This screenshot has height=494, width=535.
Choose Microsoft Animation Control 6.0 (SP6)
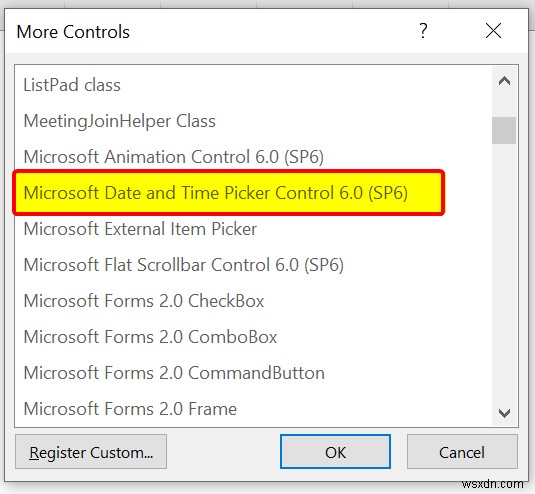pos(253,157)
